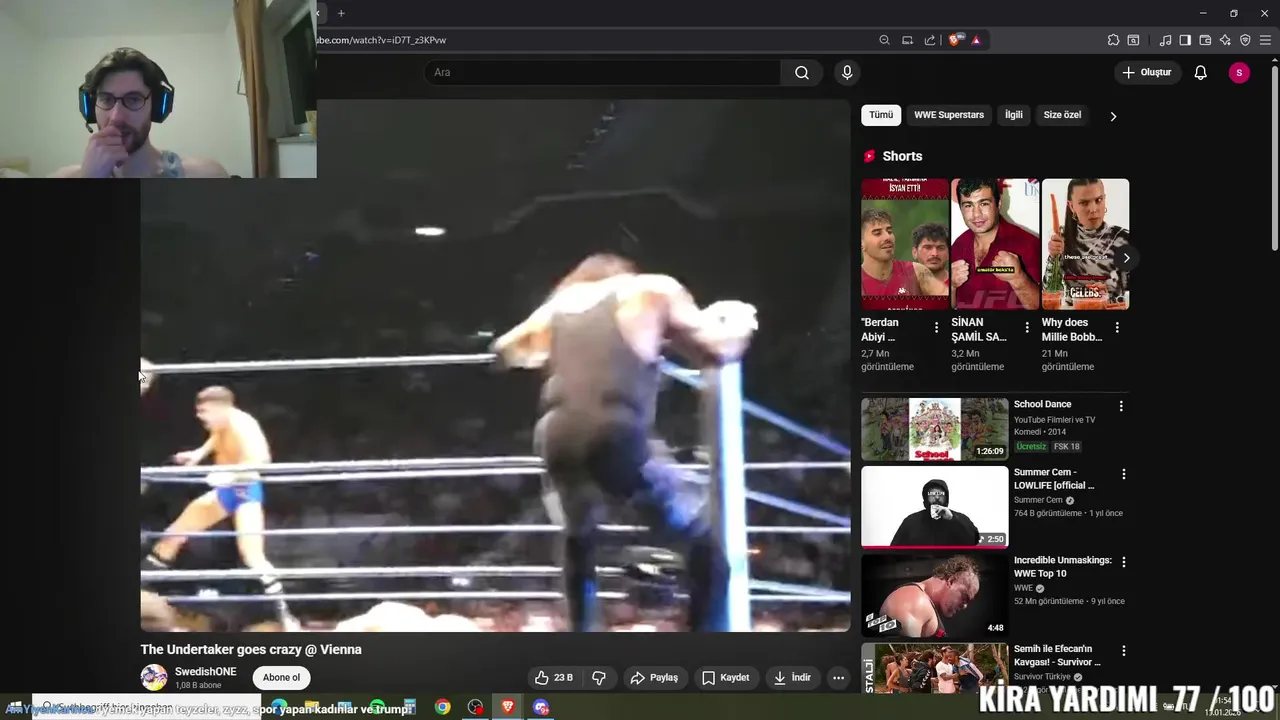The height and width of the screenshot is (720, 1280).
Task: Open options menu for Semih ile Efecan'ın video
Action: pyautogui.click(x=1123, y=650)
